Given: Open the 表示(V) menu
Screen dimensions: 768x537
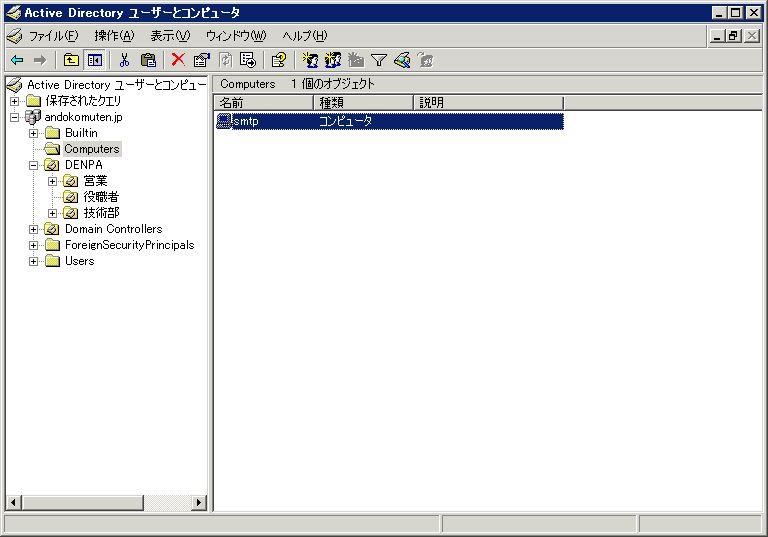Looking at the screenshot, I should coord(170,36).
